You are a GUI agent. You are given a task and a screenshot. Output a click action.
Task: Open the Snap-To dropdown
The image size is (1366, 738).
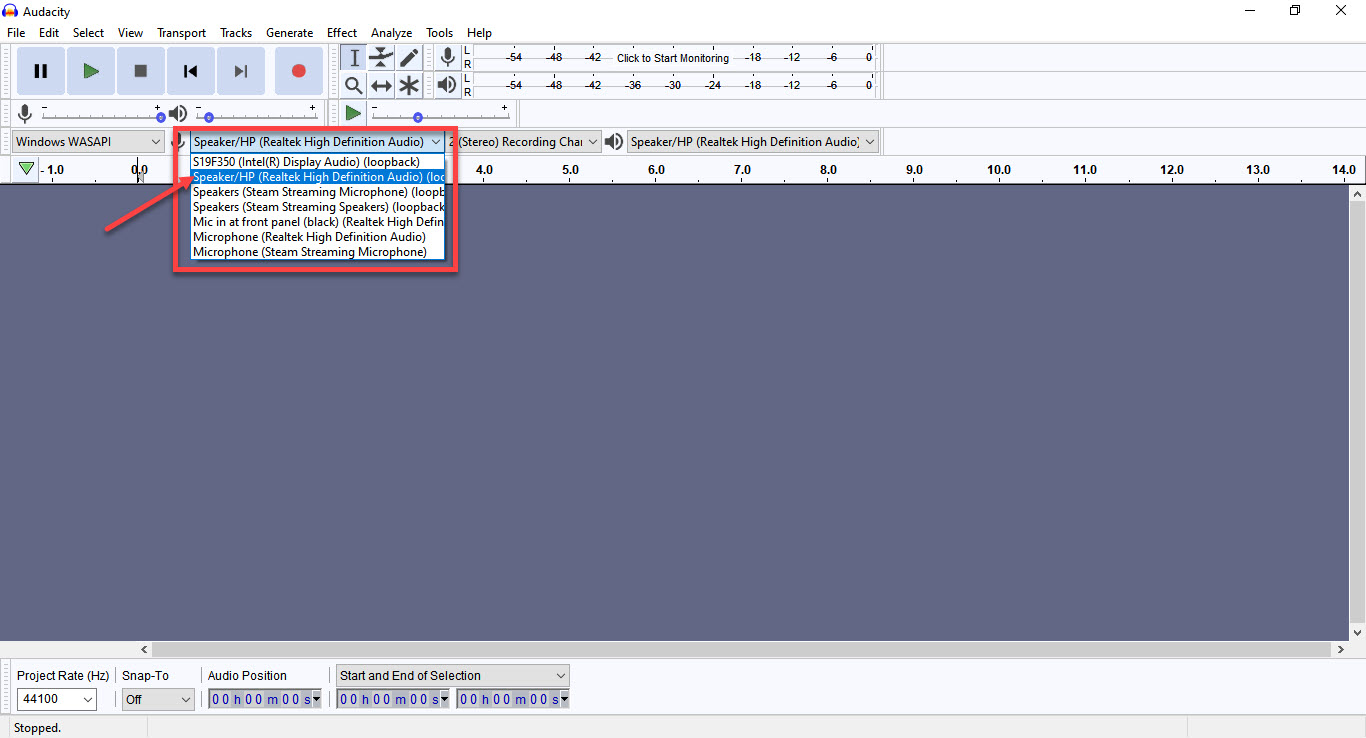point(157,698)
